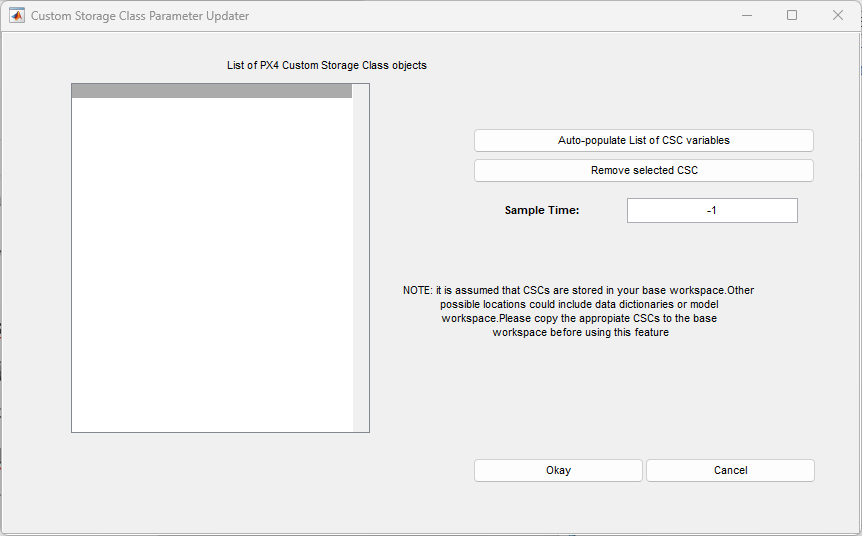
Task: Click the List of PX4 Custom Storage Class objects label
Action: [x=327, y=65]
